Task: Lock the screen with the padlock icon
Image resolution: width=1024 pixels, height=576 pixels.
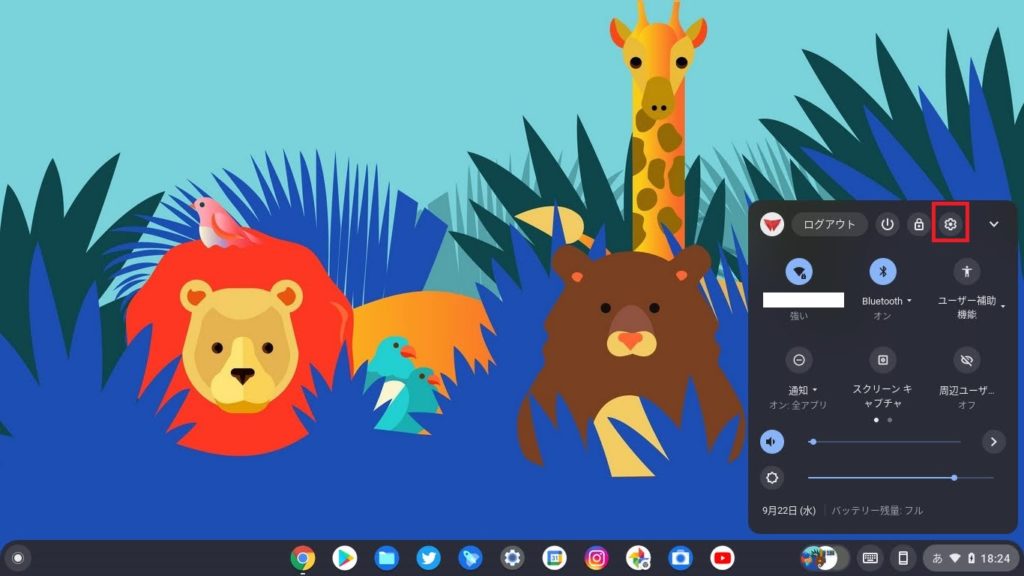Action: pos(918,225)
